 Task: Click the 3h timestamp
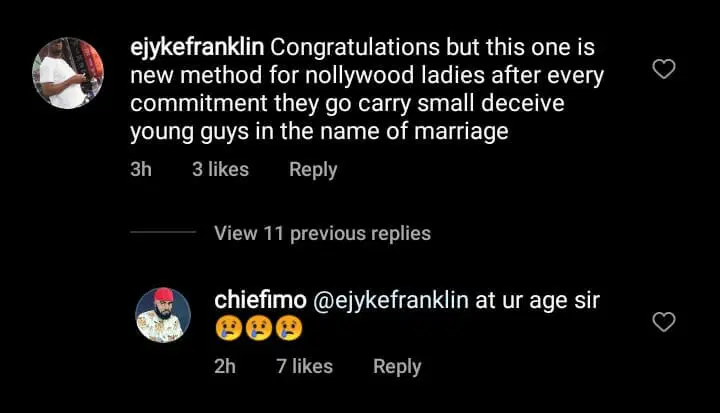[141, 169]
